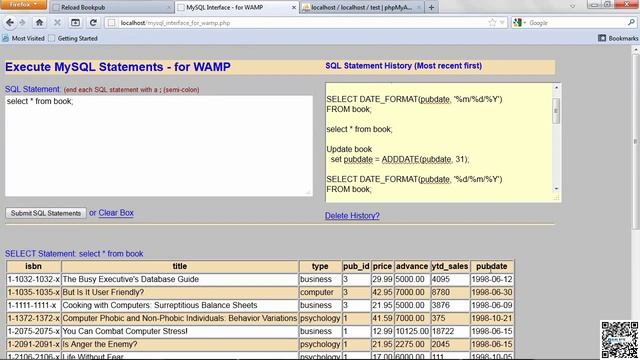This screenshot has height=360, width=640.
Task: Click cell 'But Is It User Friendly?'
Action: (x=180, y=292)
